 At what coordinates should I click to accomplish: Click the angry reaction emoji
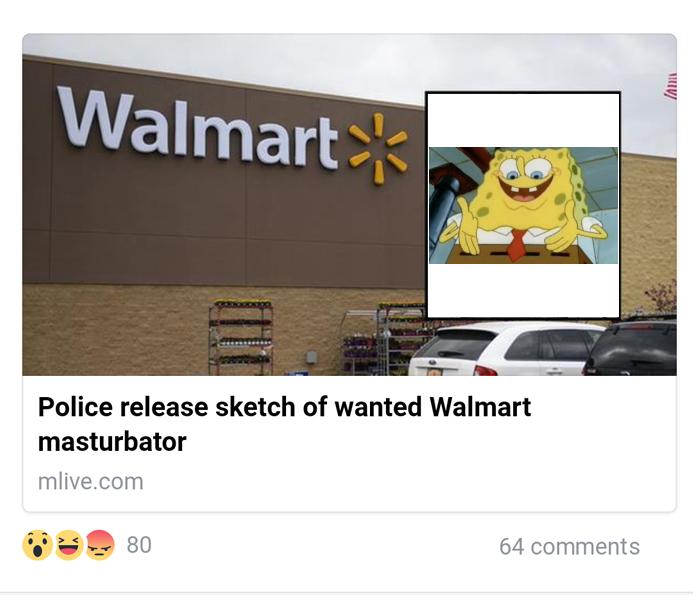tap(100, 544)
